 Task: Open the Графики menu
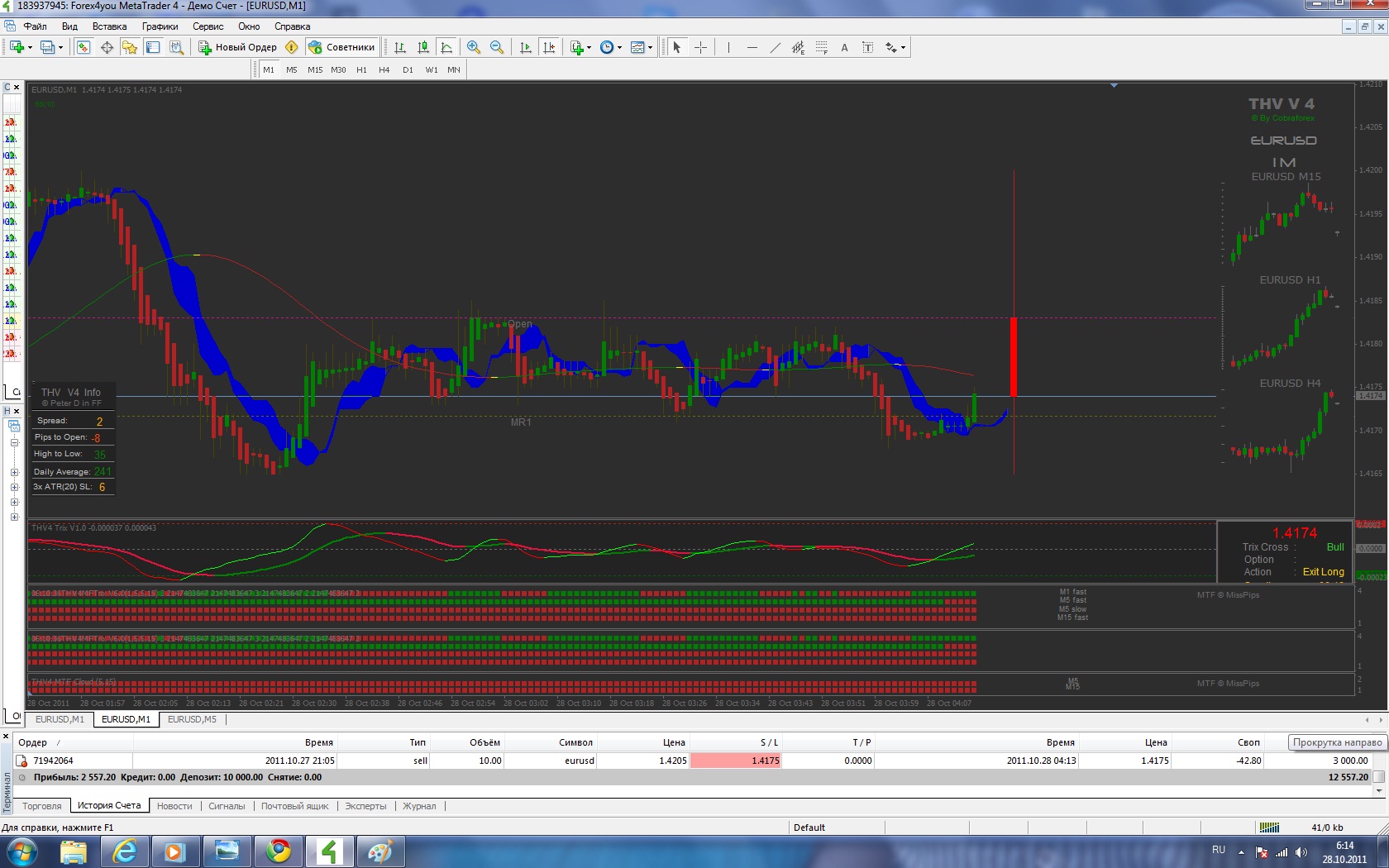point(160,26)
